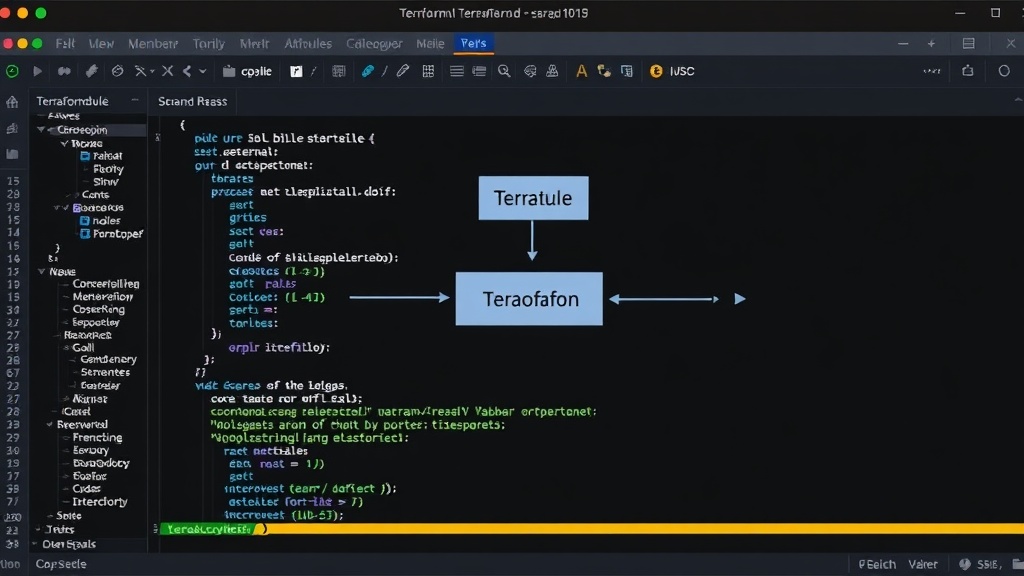Click the orange circle icon beside IJSC
Viewport: 1024px width, 576px height.
(x=656, y=71)
